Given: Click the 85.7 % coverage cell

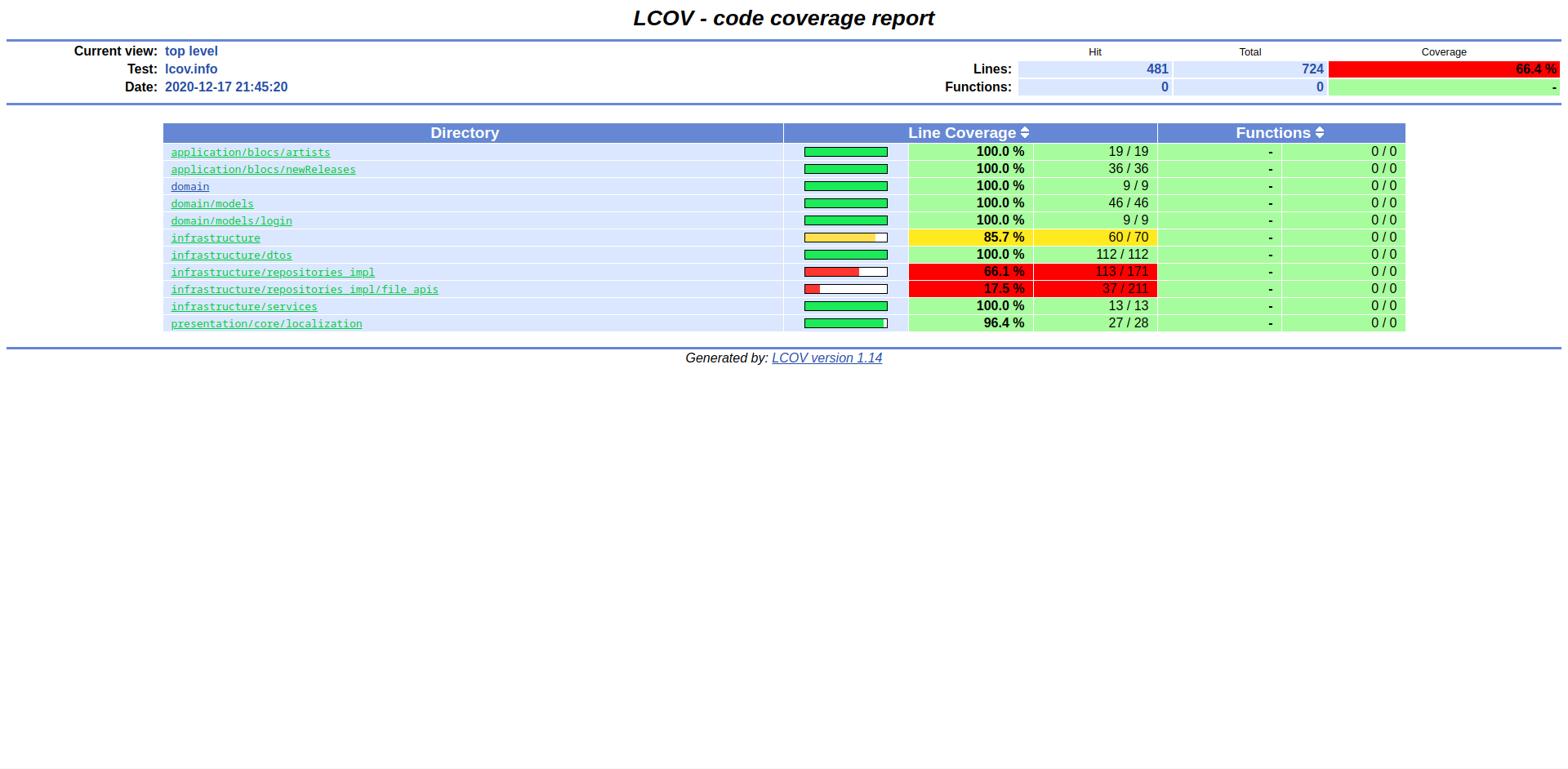Looking at the screenshot, I should 971,238.
